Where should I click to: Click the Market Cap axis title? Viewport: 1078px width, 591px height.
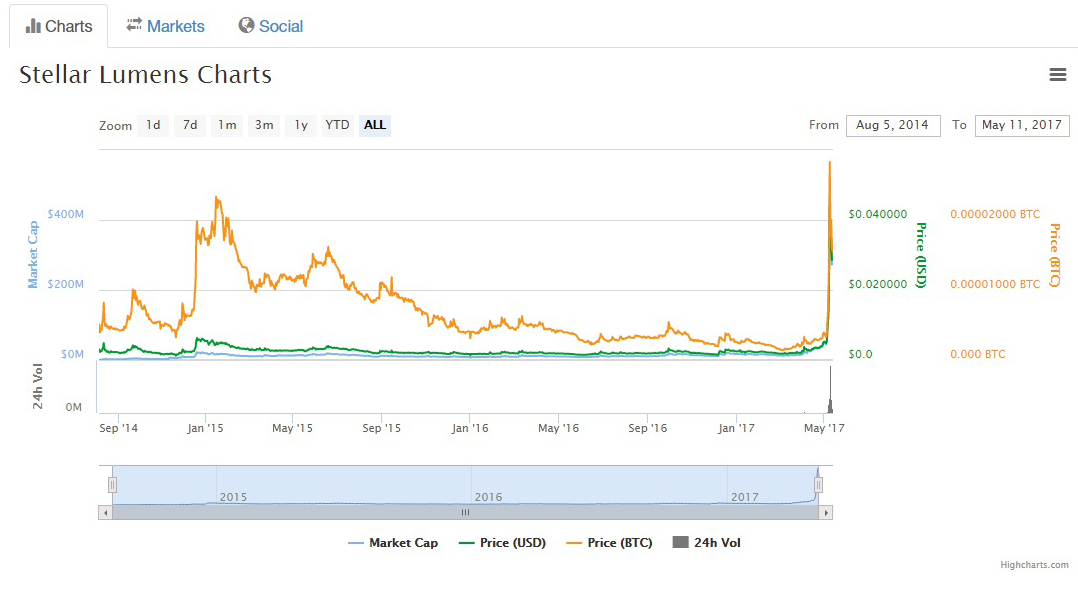(32, 254)
